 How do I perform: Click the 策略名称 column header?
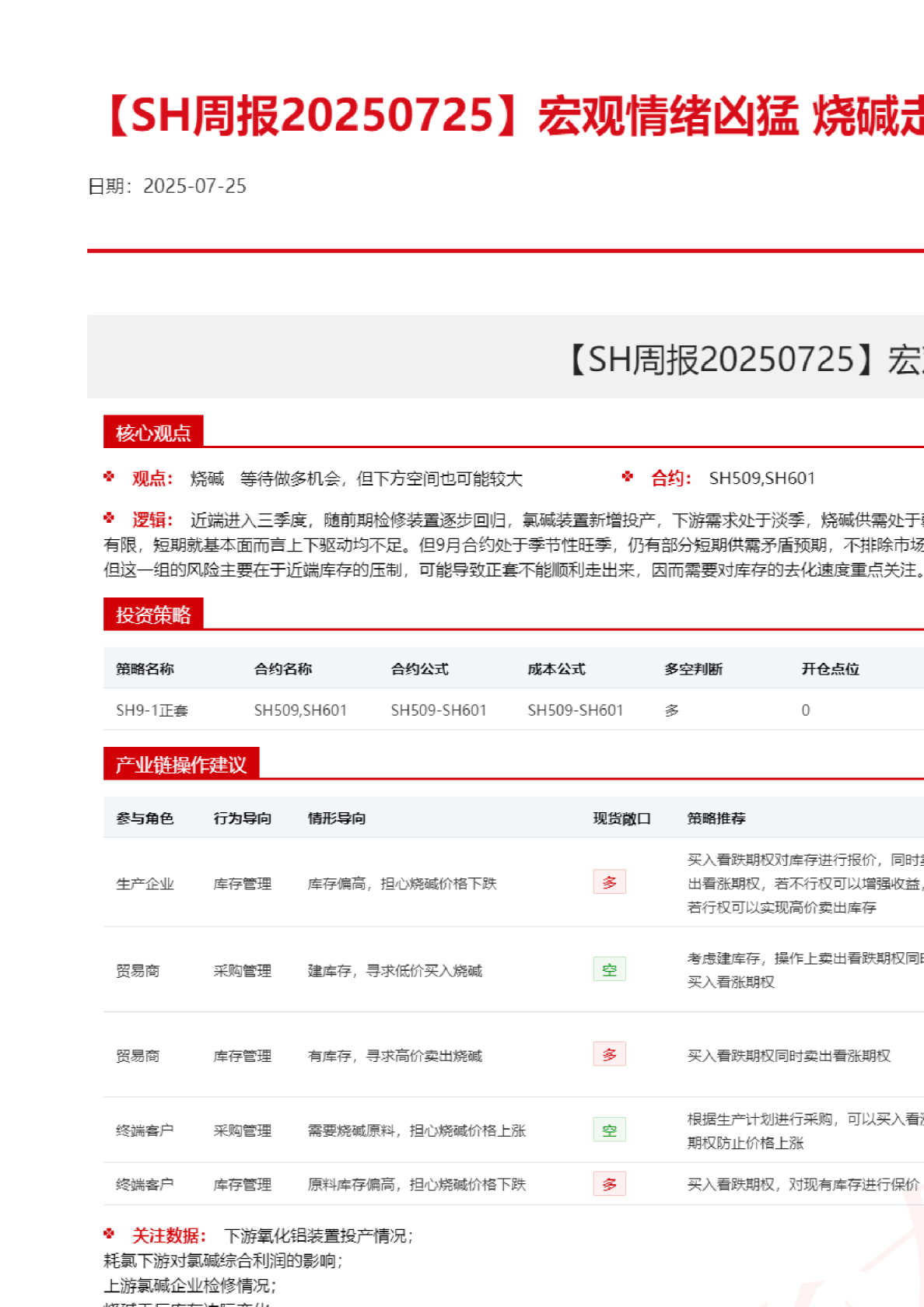click(145, 669)
